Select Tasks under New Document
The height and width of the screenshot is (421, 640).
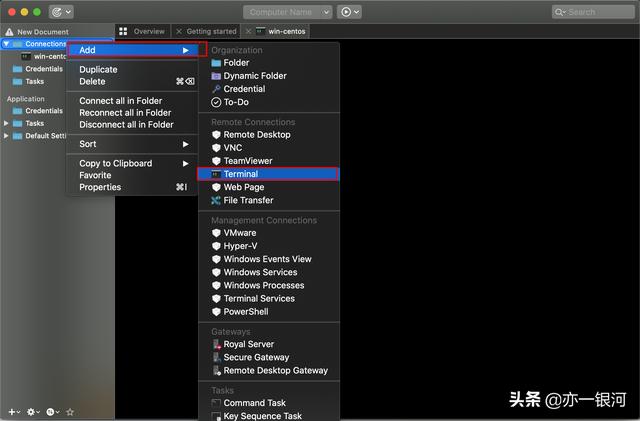tap(35, 82)
